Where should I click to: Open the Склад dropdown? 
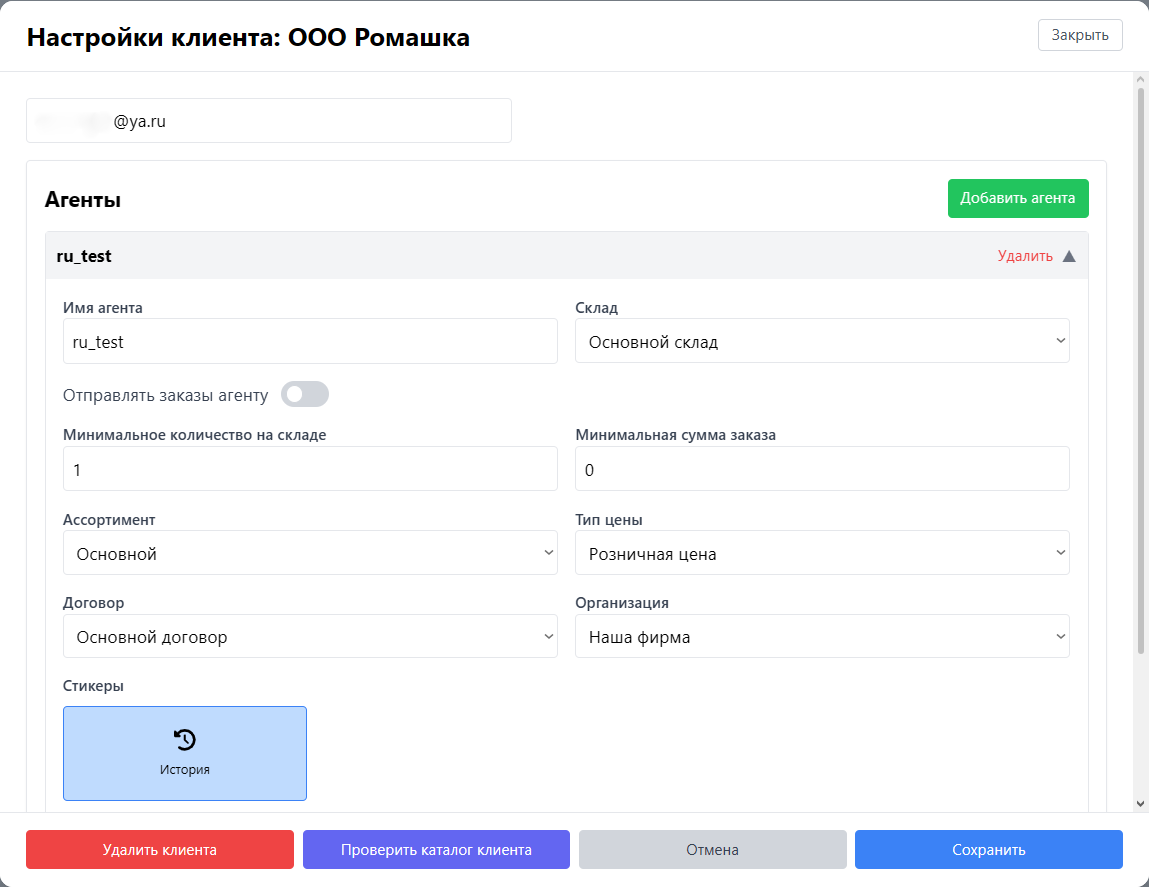click(x=822, y=341)
